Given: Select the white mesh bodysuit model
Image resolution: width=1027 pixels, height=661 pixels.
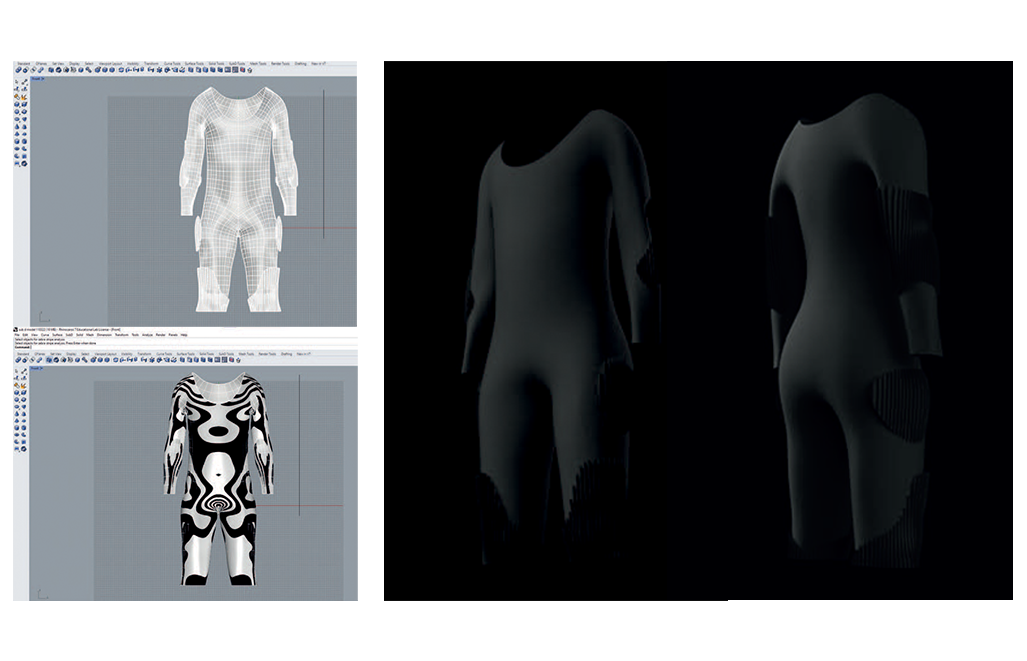Looking at the screenshot, I should click(238, 197).
